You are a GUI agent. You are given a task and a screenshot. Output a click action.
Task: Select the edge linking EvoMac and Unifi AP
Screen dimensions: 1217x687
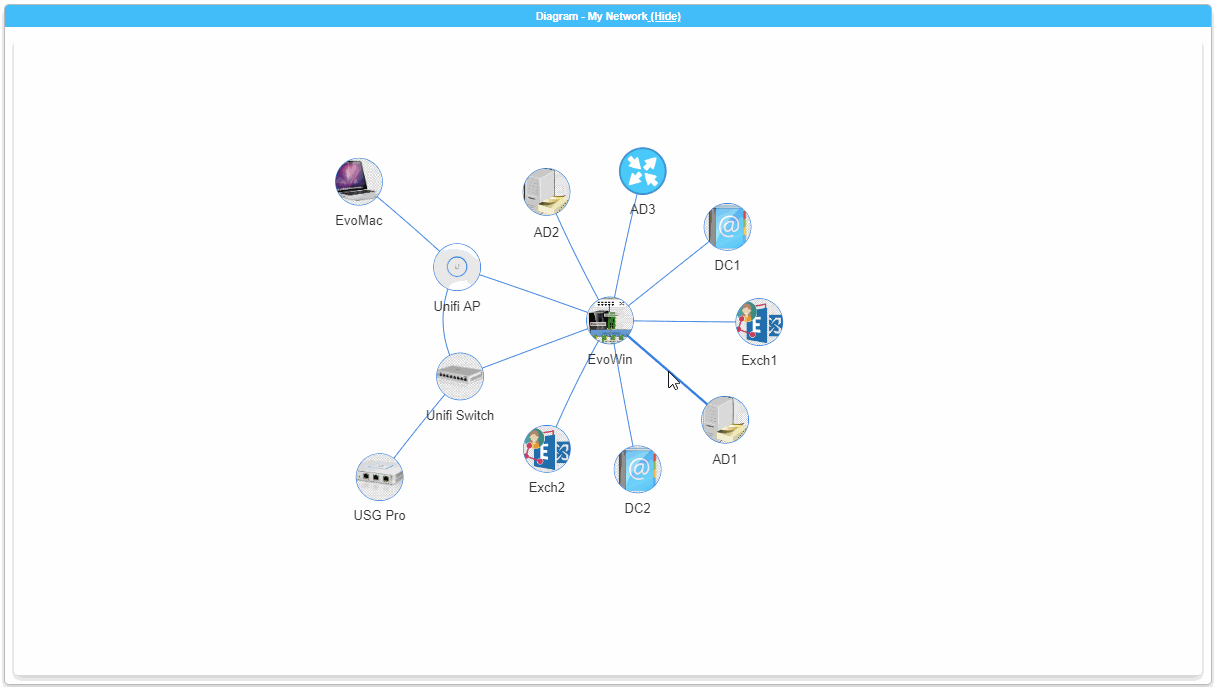407,222
